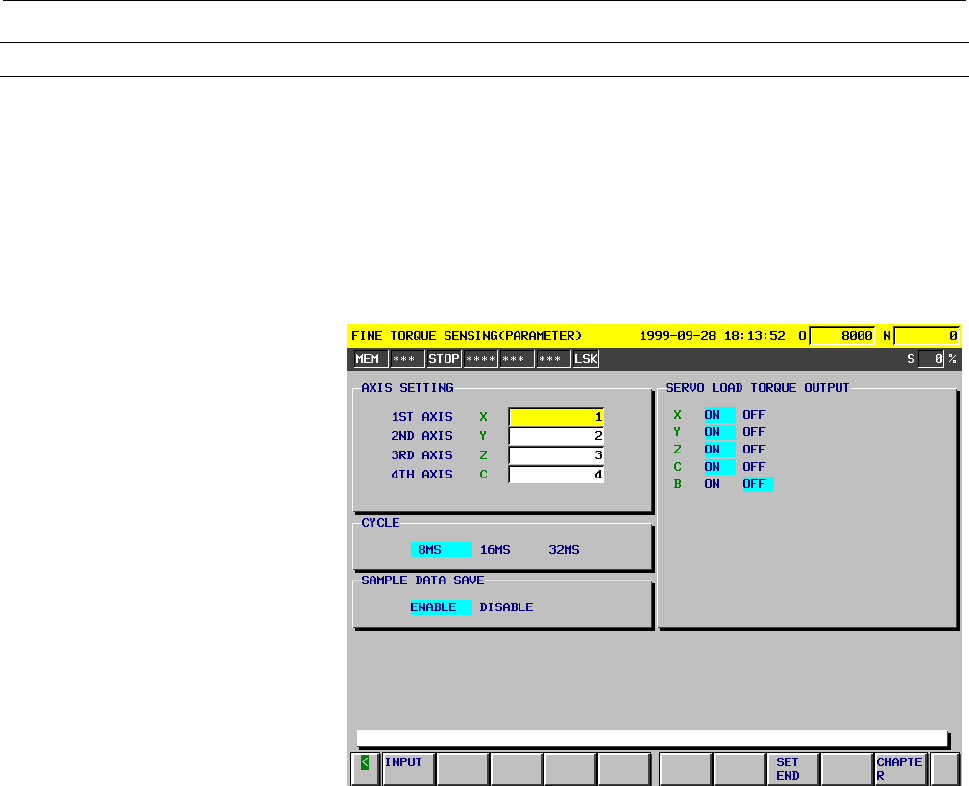
Task: Click the LSK status indicator
Action: (x=586, y=358)
